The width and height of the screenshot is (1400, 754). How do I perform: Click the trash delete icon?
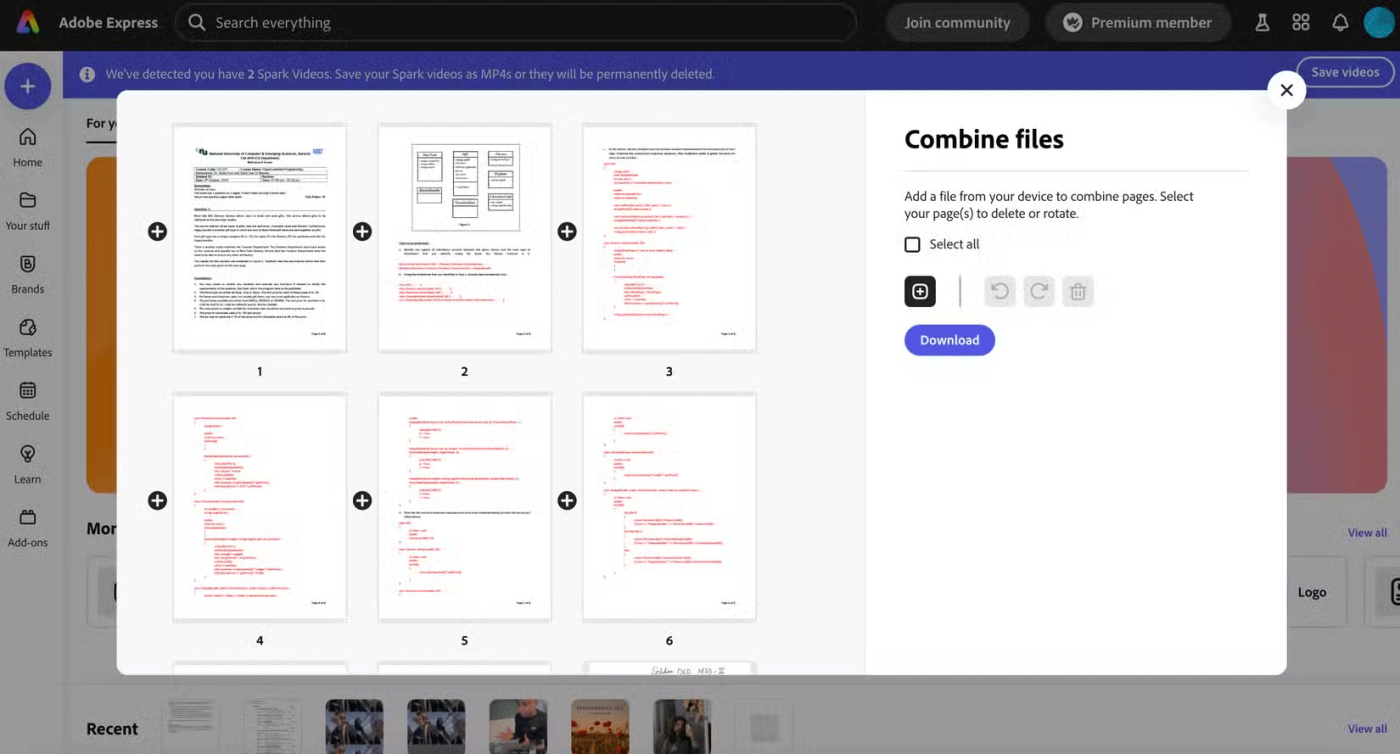(x=1078, y=291)
